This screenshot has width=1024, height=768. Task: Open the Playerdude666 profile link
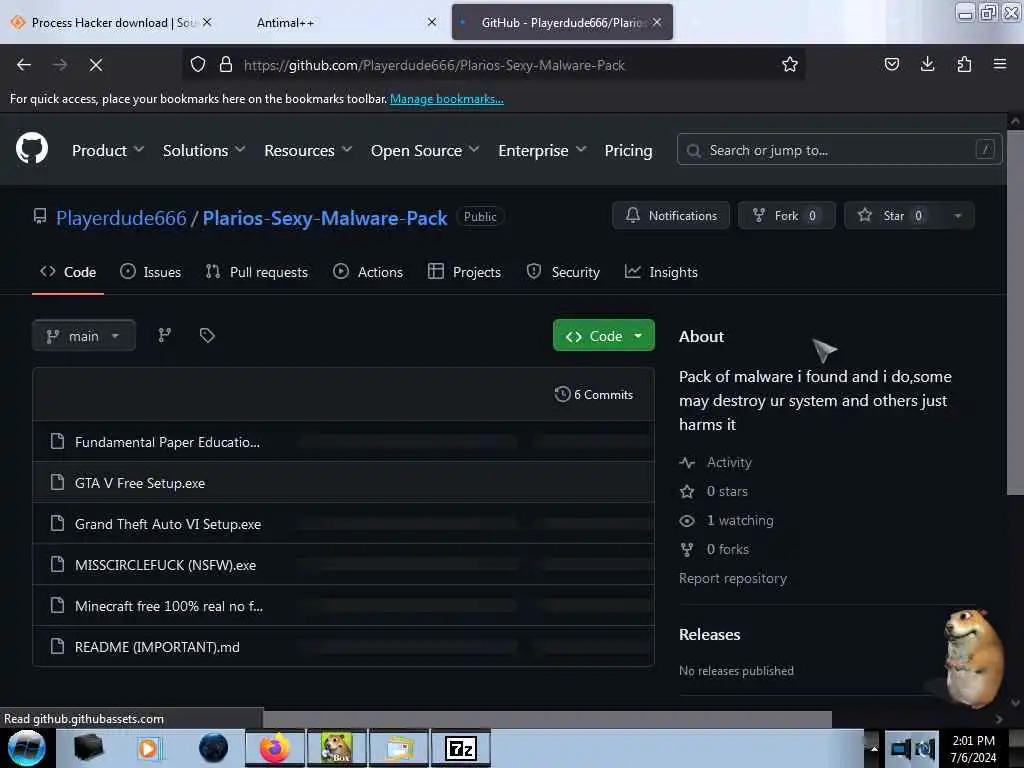click(121, 218)
